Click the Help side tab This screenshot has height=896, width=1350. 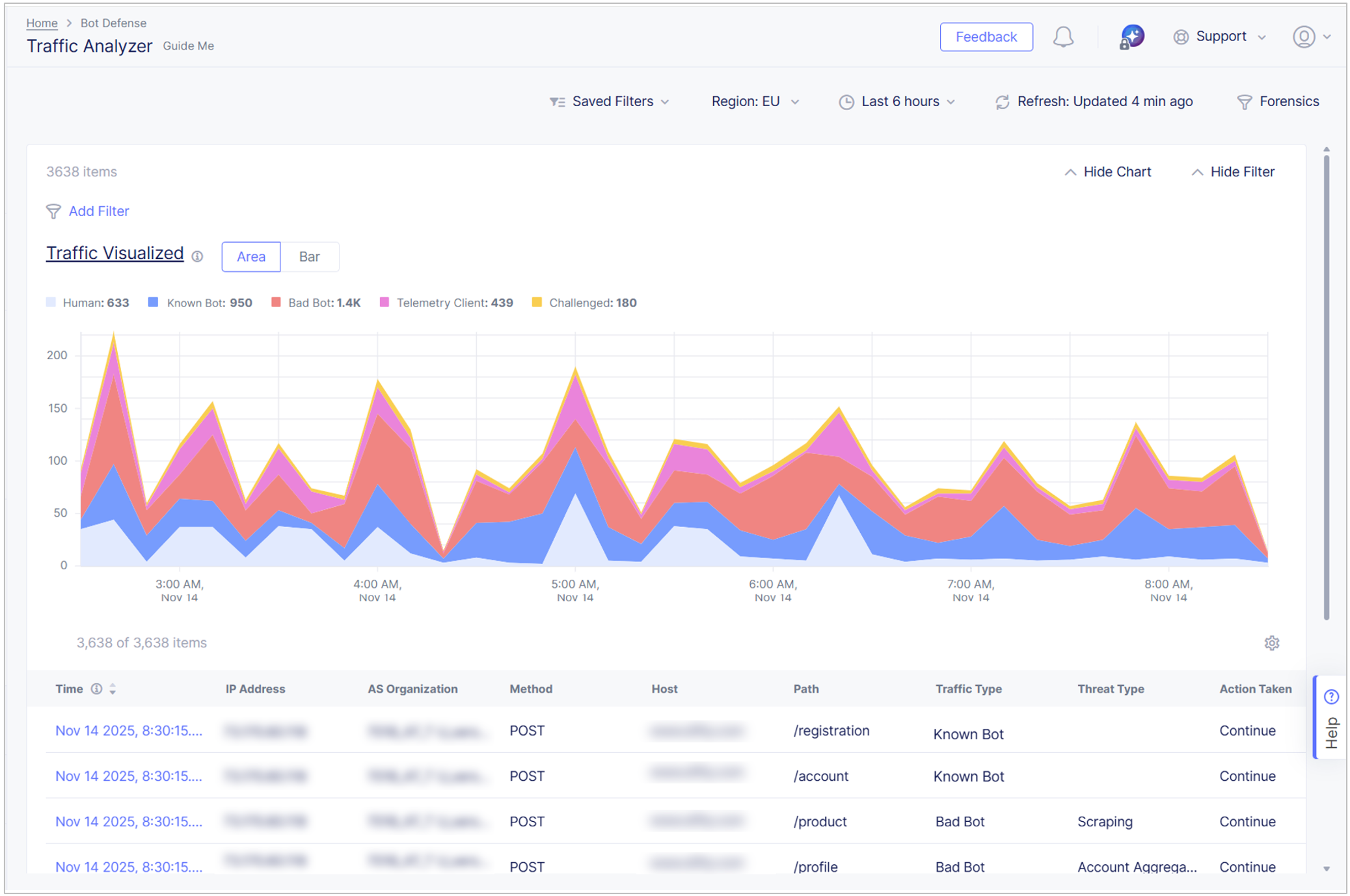[1330, 718]
